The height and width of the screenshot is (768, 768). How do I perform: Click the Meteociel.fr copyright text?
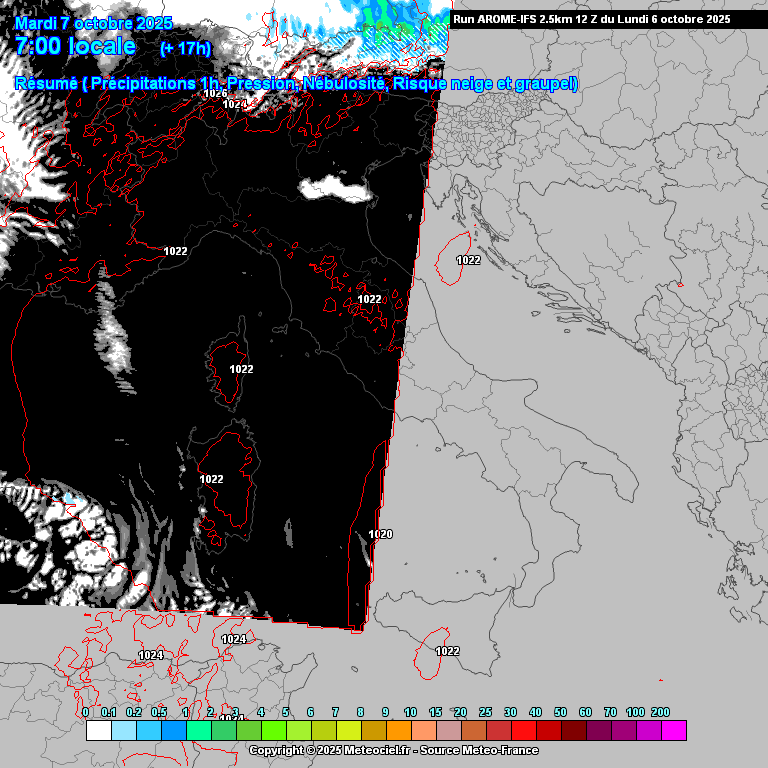[393, 750]
